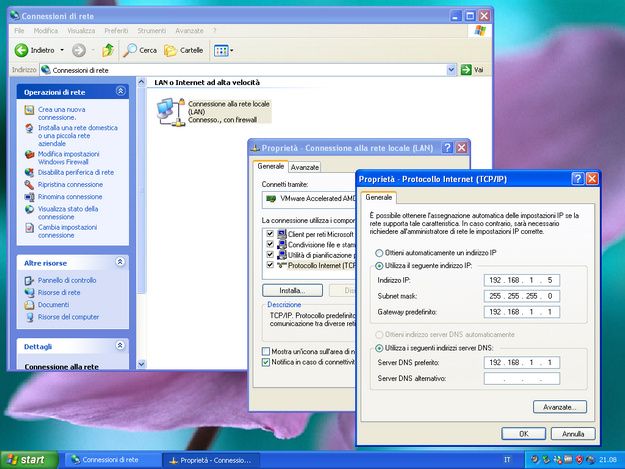Open Pannello di controllo icon
The width and height of the screenshot is (625, 469).
pos(29,281)
